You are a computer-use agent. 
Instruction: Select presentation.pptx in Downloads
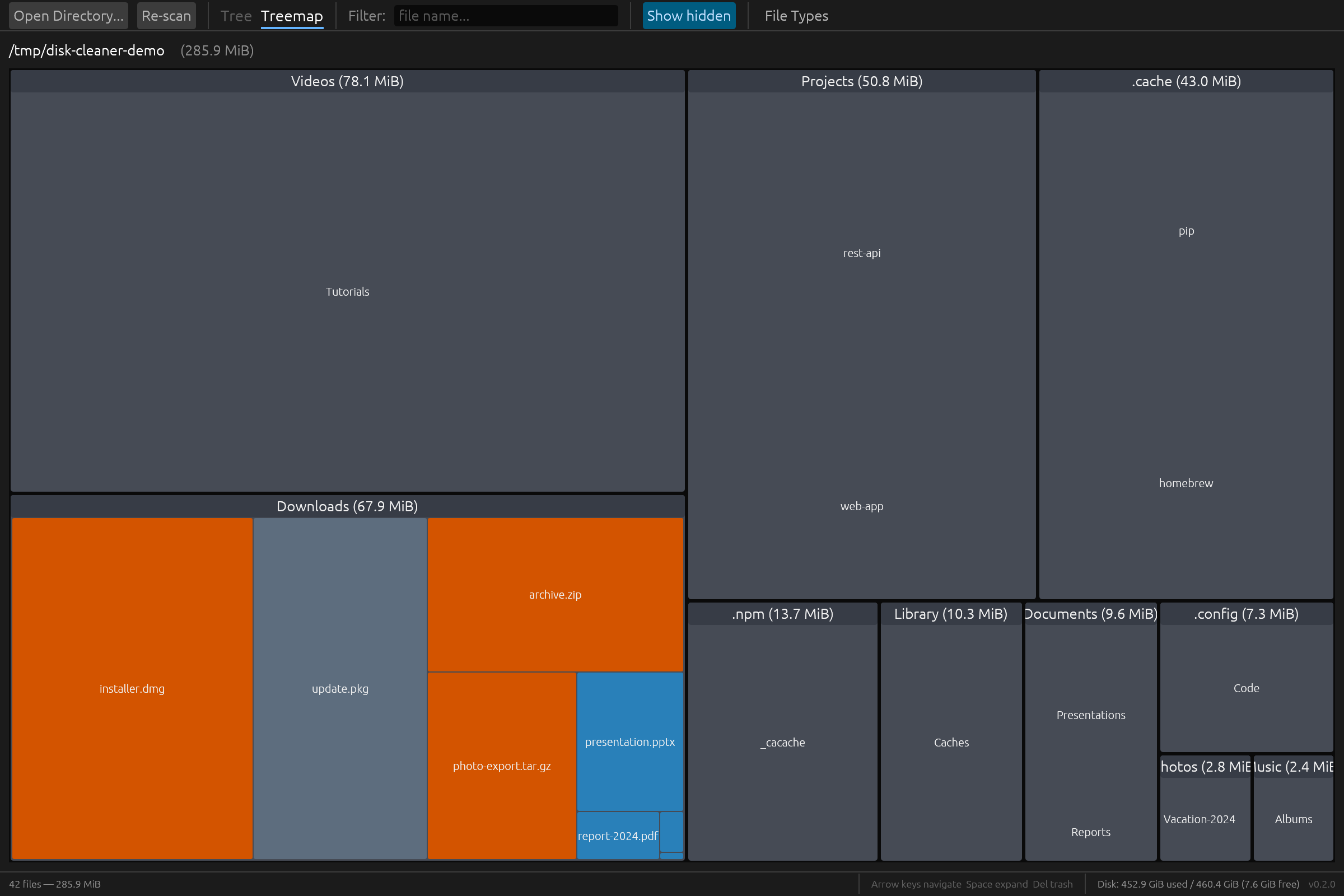(x=629, y=741)
